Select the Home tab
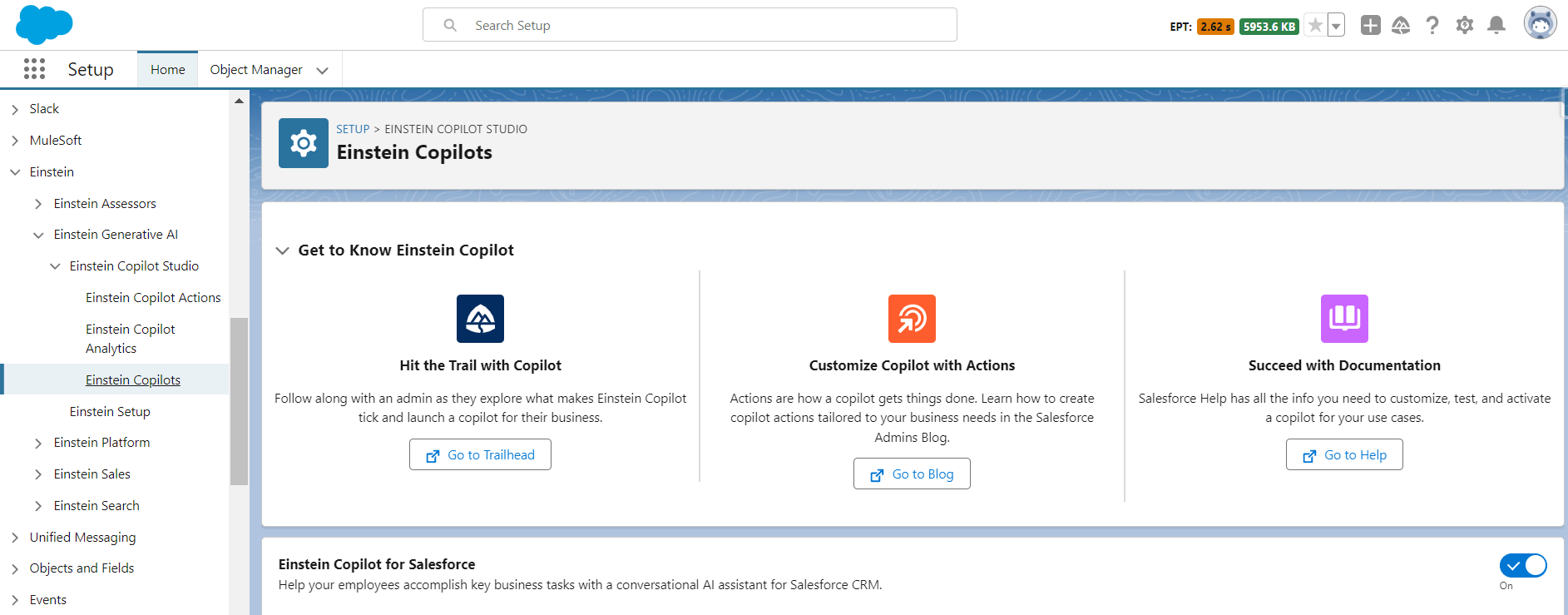Image resolution: width=1568 pixels, height=615 pixels. [x=168, y=70]
